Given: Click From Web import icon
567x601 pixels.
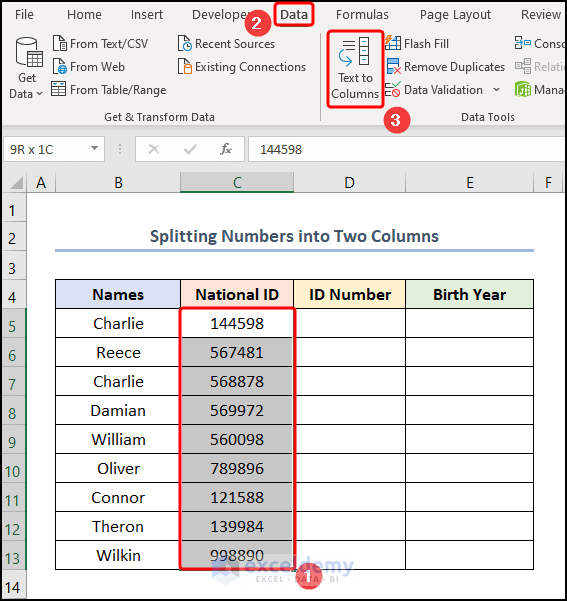Looking at the screenshot, I should click(60, 66).
